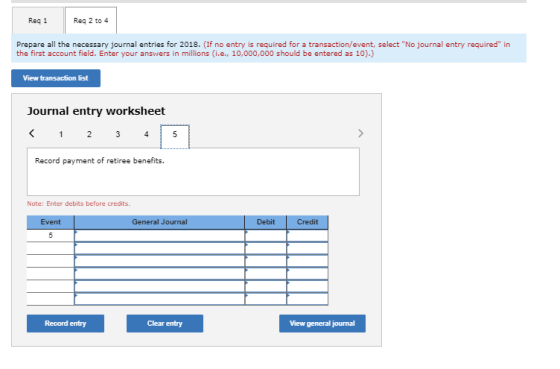
Task: Open the Req 1 tab
Action: coord(38,21)
